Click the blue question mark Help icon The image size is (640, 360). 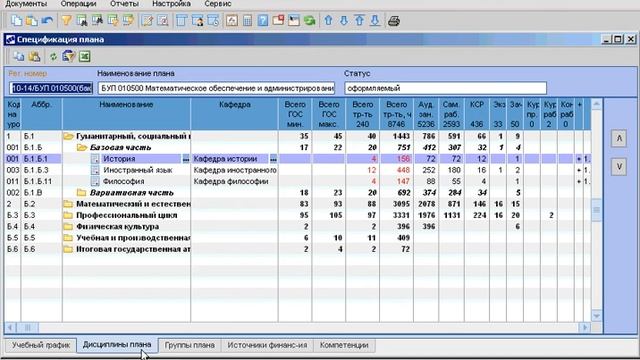pyautogui.click(x=263, y=20)
